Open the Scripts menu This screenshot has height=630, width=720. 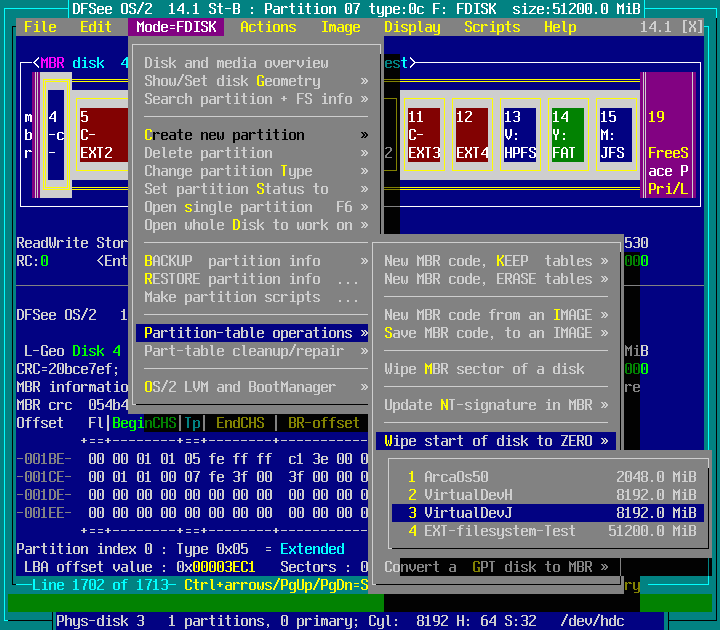(x=492, y=27)
